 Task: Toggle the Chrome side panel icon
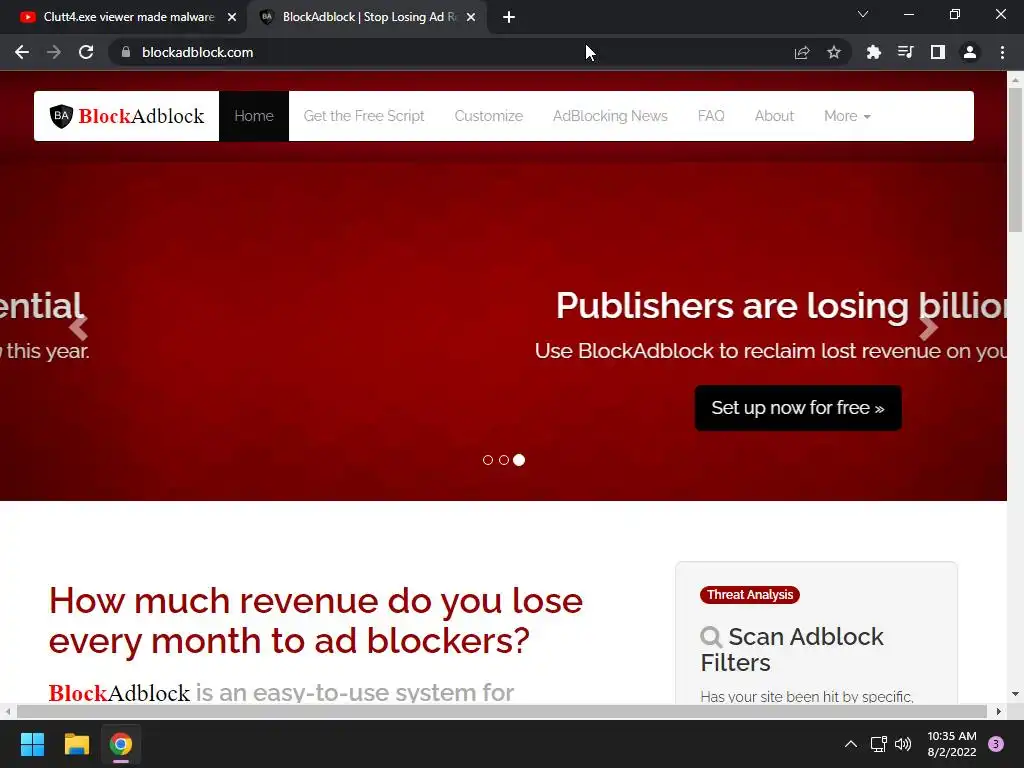pos(938,52)
